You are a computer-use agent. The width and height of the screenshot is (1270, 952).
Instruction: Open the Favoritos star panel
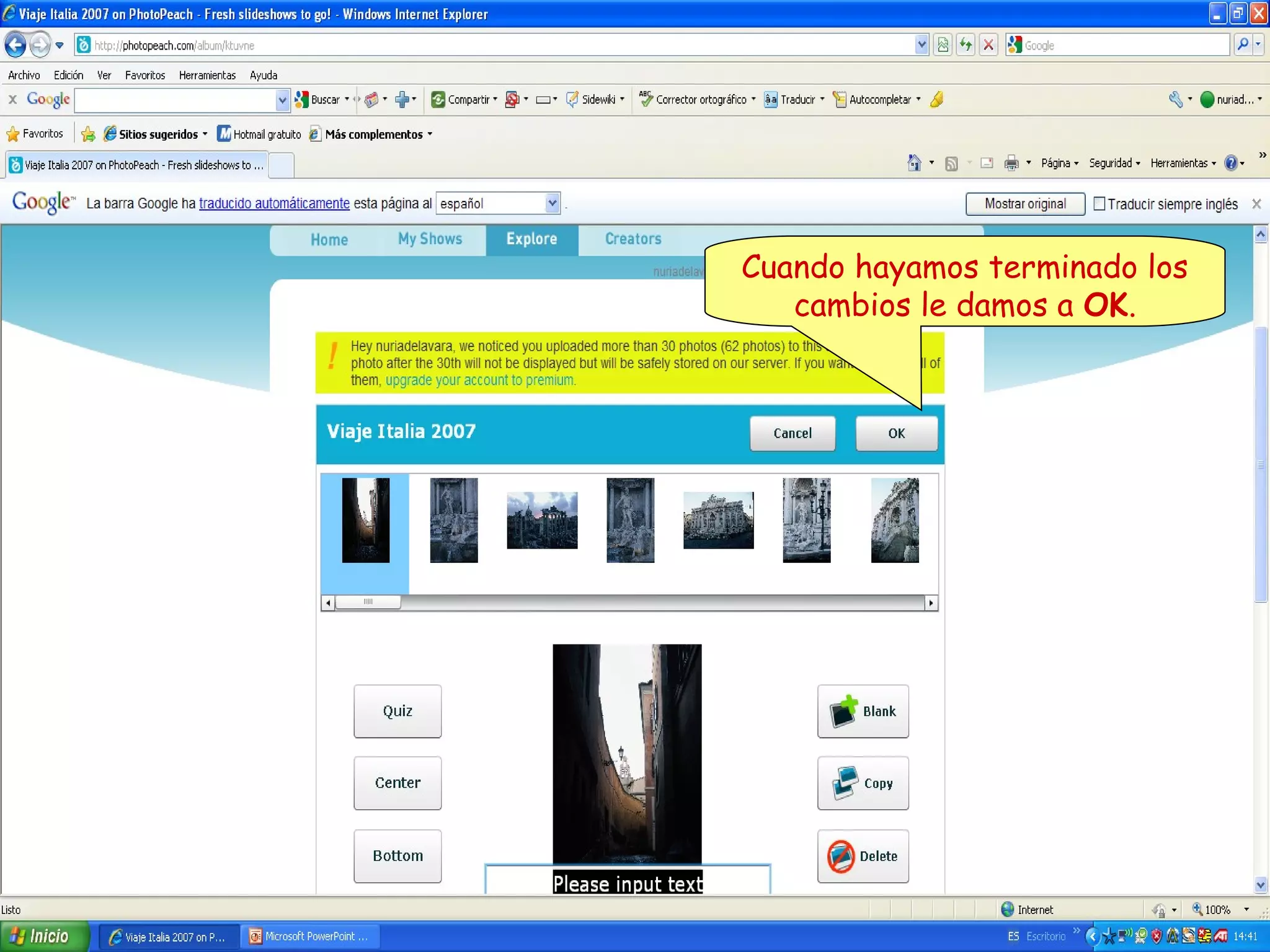click(x=35, y=134)
